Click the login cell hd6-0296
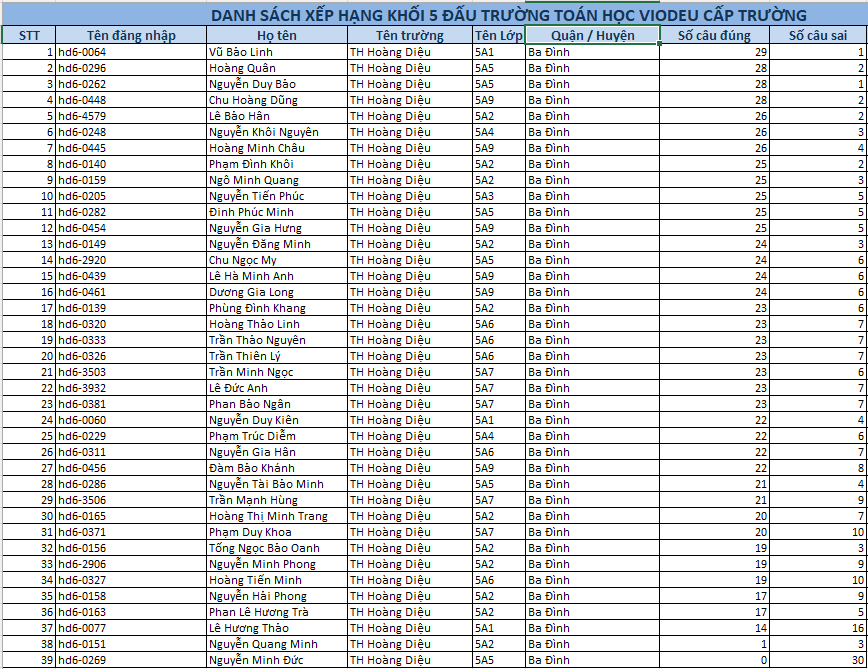This screenshot has height=669, width=868. coord(130,68)
